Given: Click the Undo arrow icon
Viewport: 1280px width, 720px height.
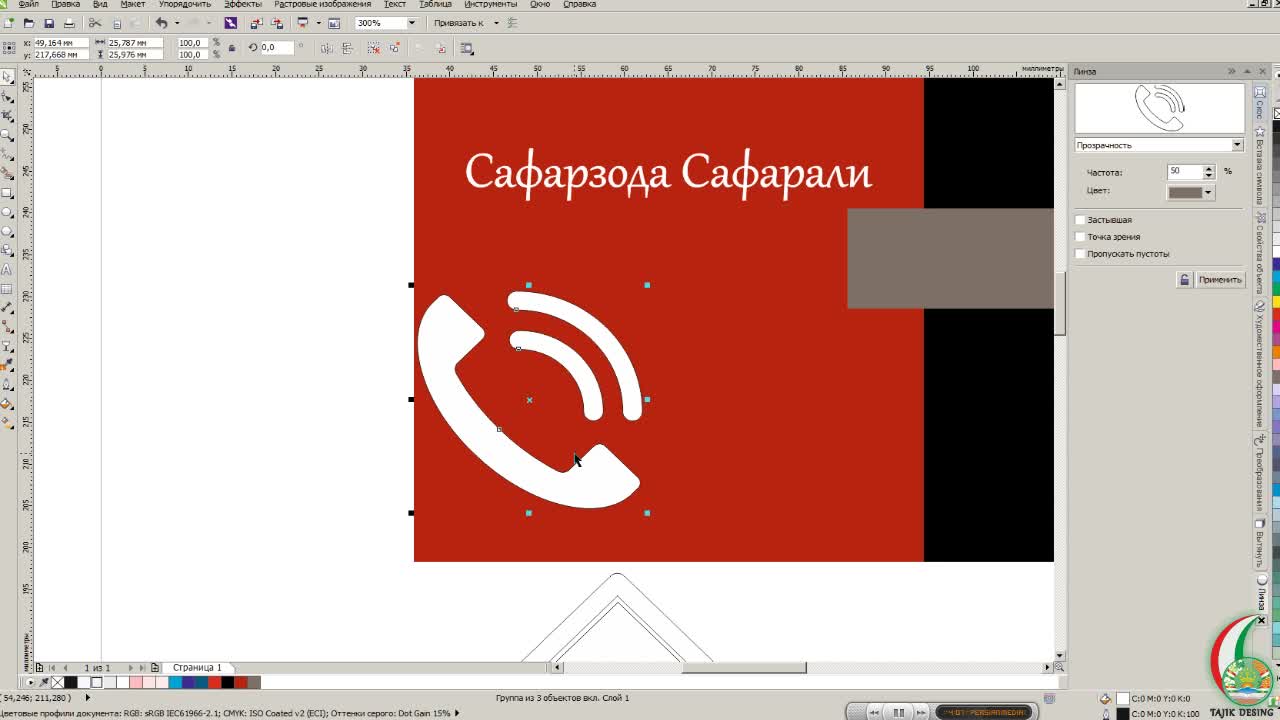Looking at the screenshot, I should pos(161,22).
